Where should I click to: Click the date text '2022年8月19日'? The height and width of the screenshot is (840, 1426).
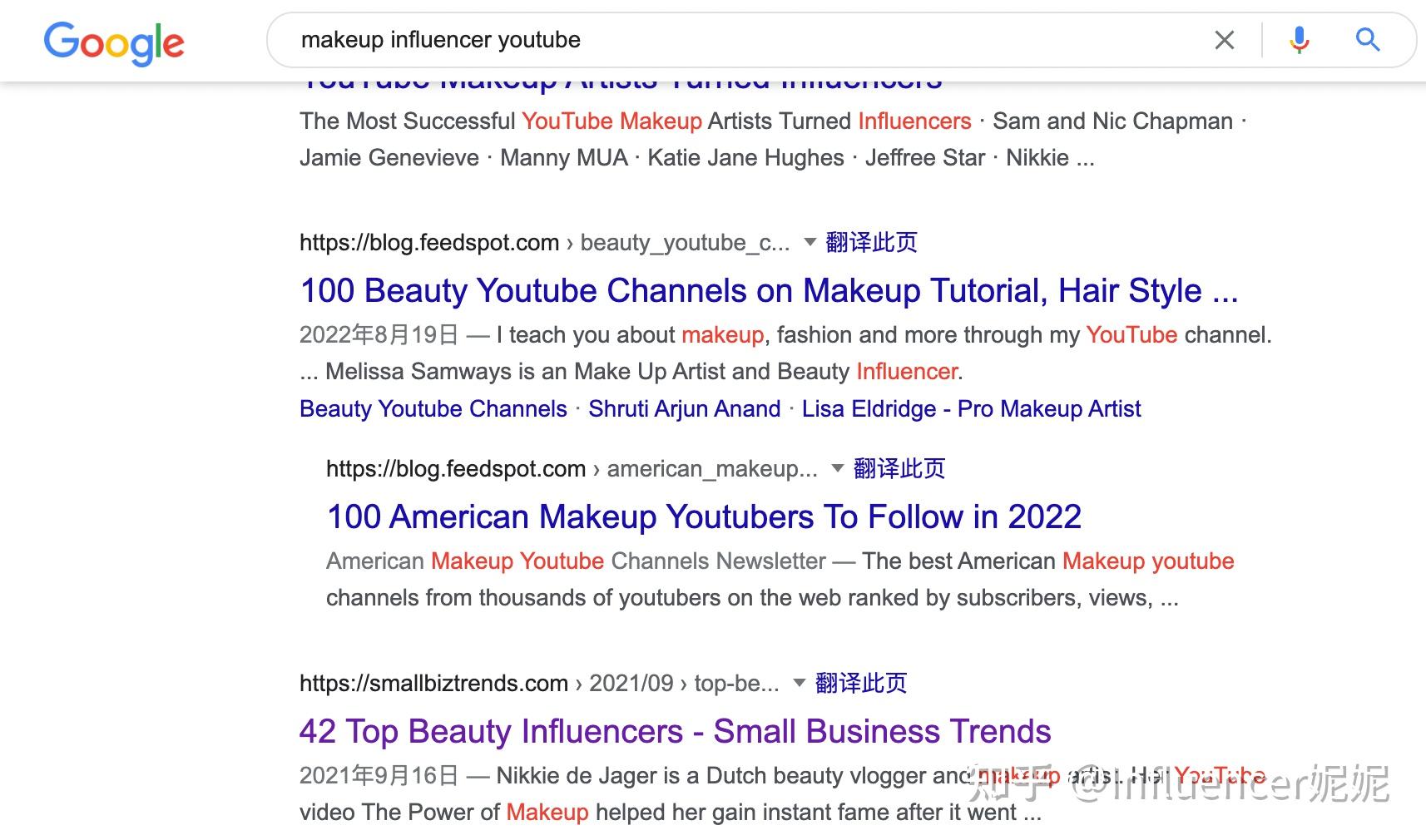tap(379, 335)
